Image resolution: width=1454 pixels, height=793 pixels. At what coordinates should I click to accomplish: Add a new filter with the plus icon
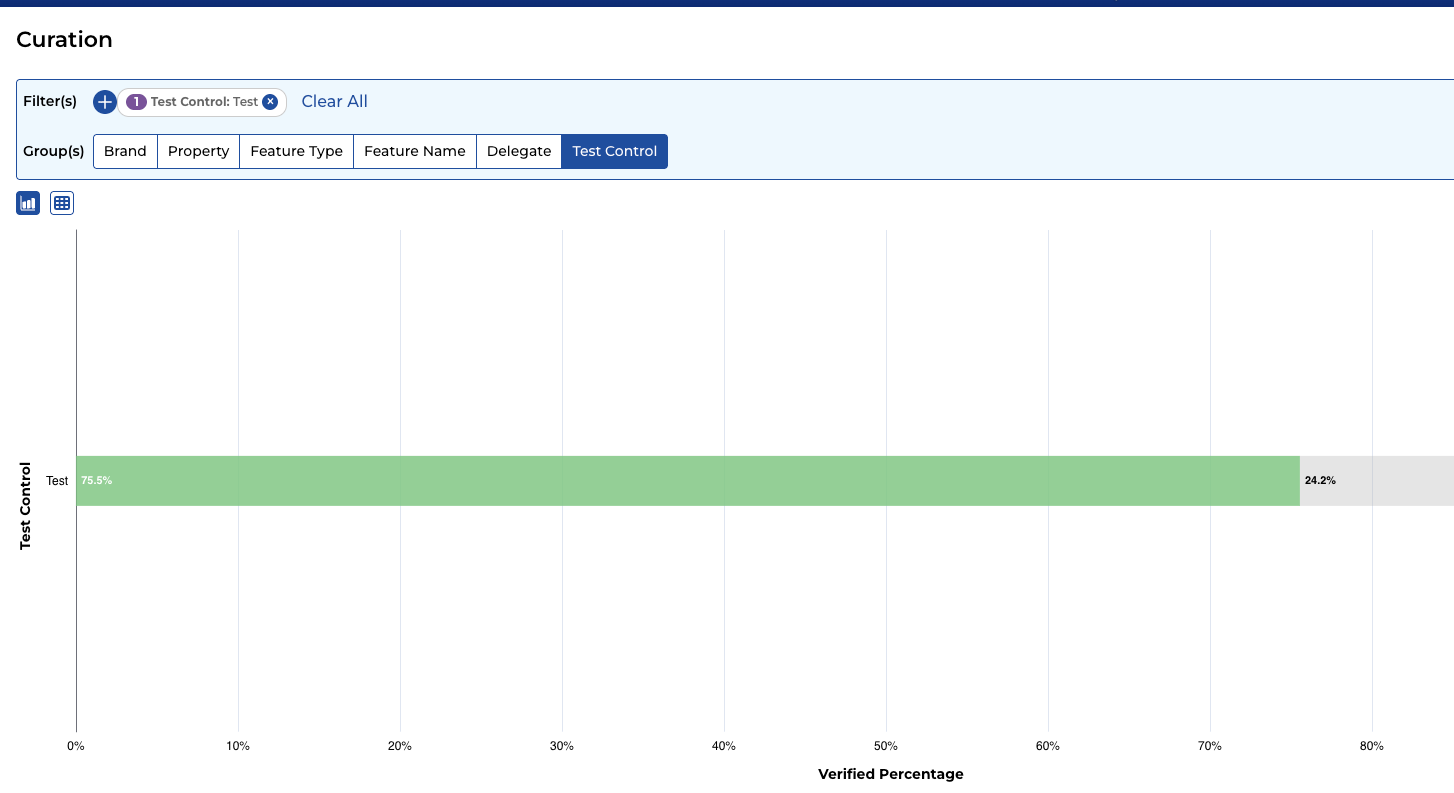point(105,102)
